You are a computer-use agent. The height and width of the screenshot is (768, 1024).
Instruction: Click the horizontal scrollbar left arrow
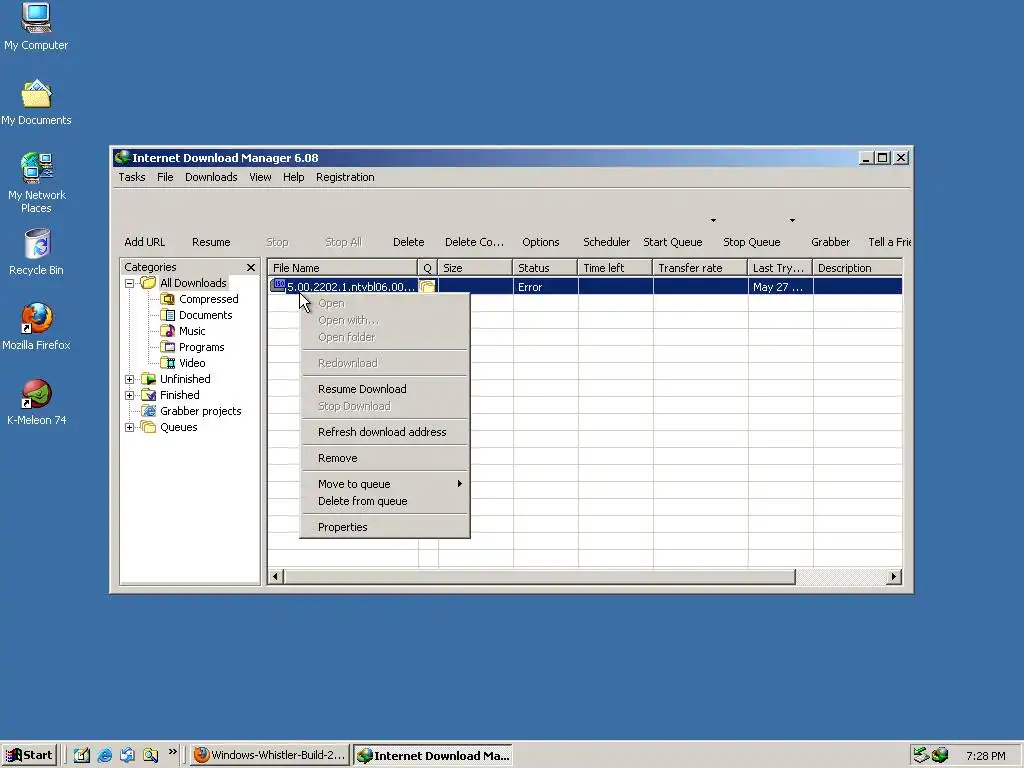coord(276,577)
